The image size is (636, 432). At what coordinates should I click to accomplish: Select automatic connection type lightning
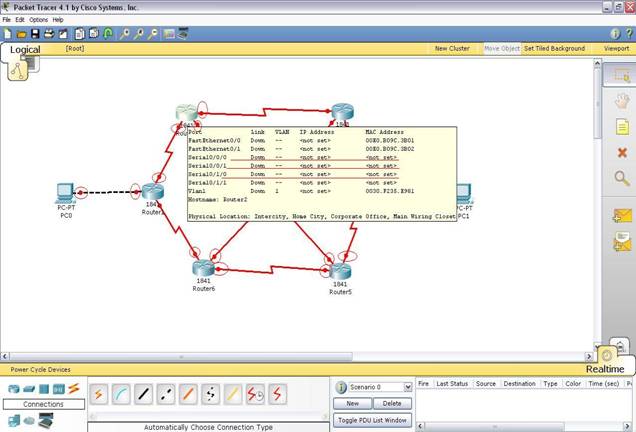99,394
